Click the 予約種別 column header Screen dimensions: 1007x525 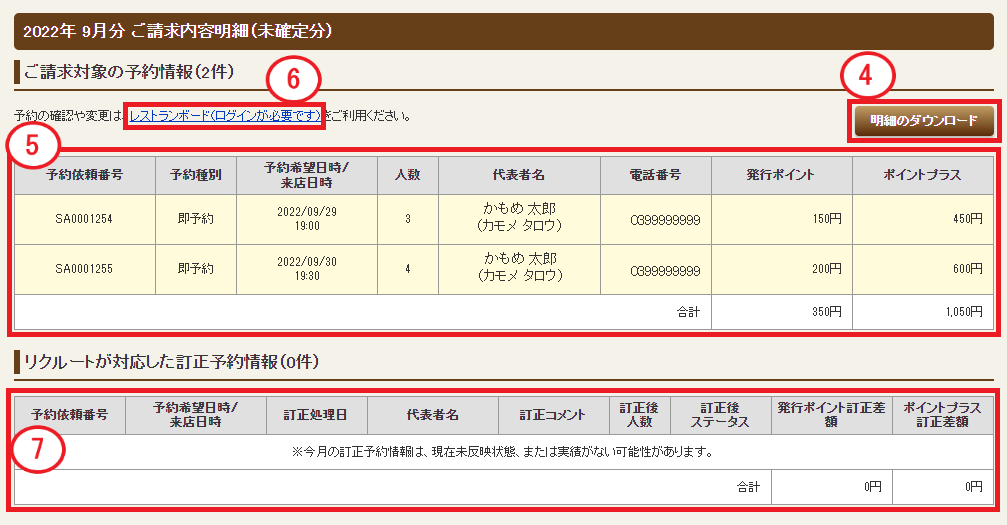(196, 175)
